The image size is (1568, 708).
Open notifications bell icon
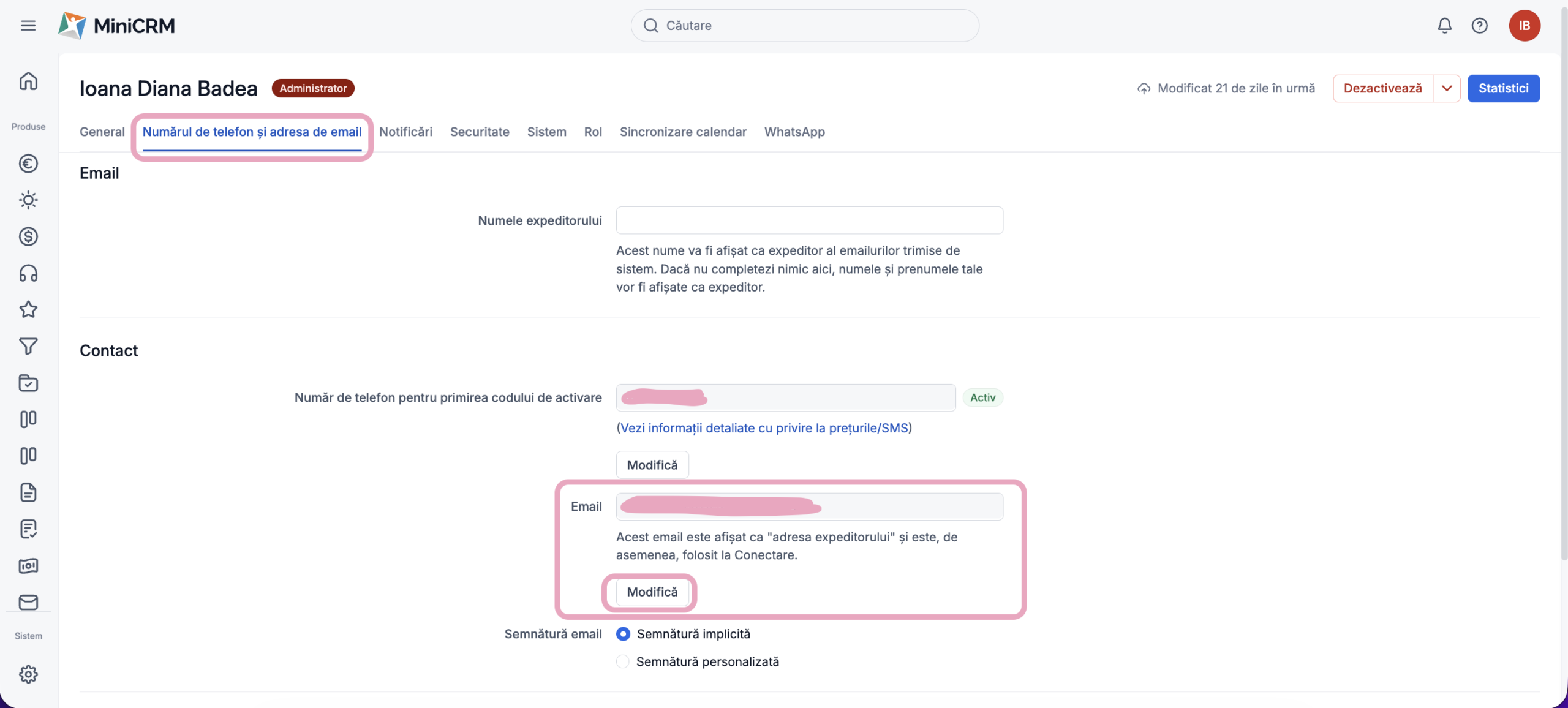point(1444,26)
